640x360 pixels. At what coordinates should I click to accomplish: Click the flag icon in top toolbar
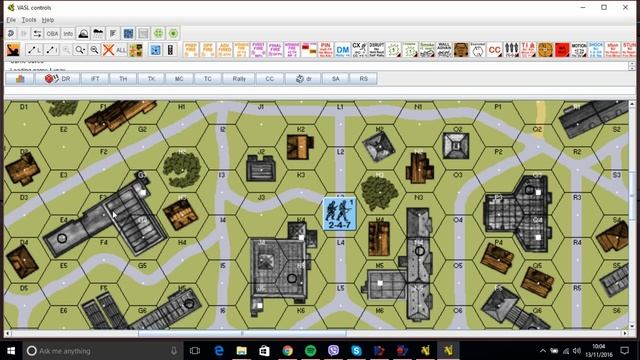113,33
